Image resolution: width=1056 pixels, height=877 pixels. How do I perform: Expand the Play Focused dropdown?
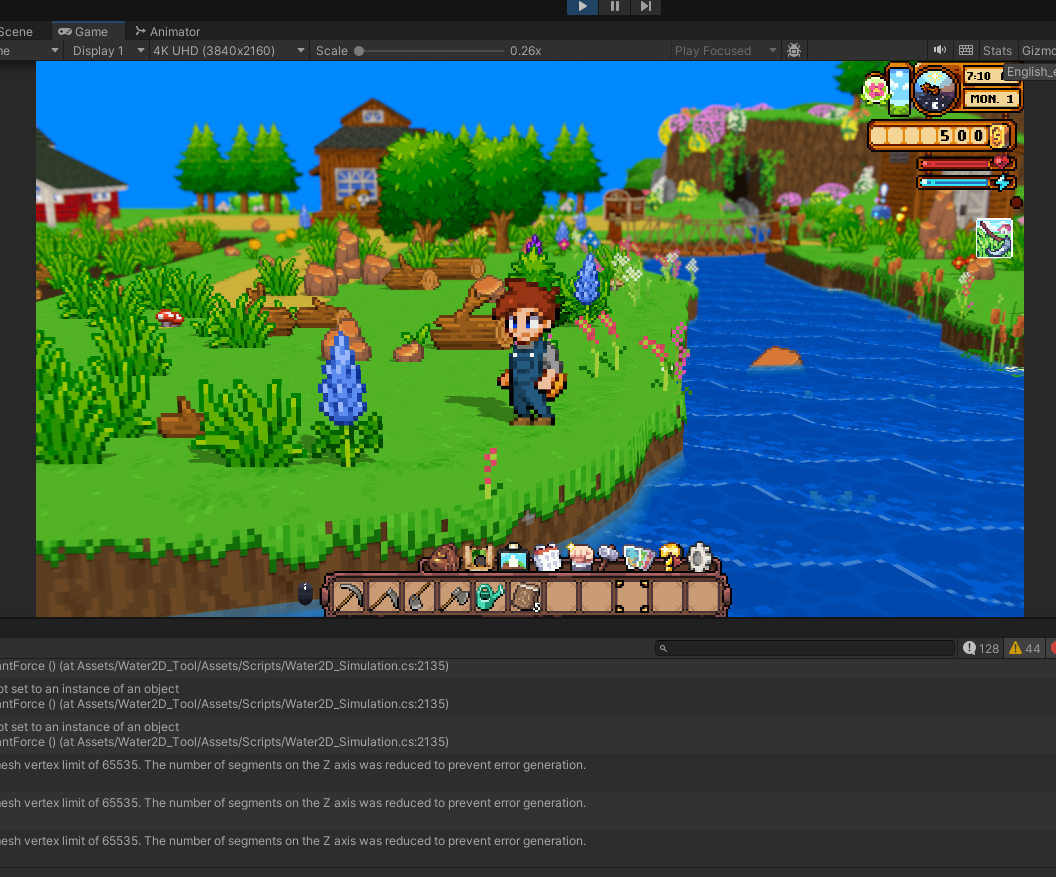pos(725,50)
